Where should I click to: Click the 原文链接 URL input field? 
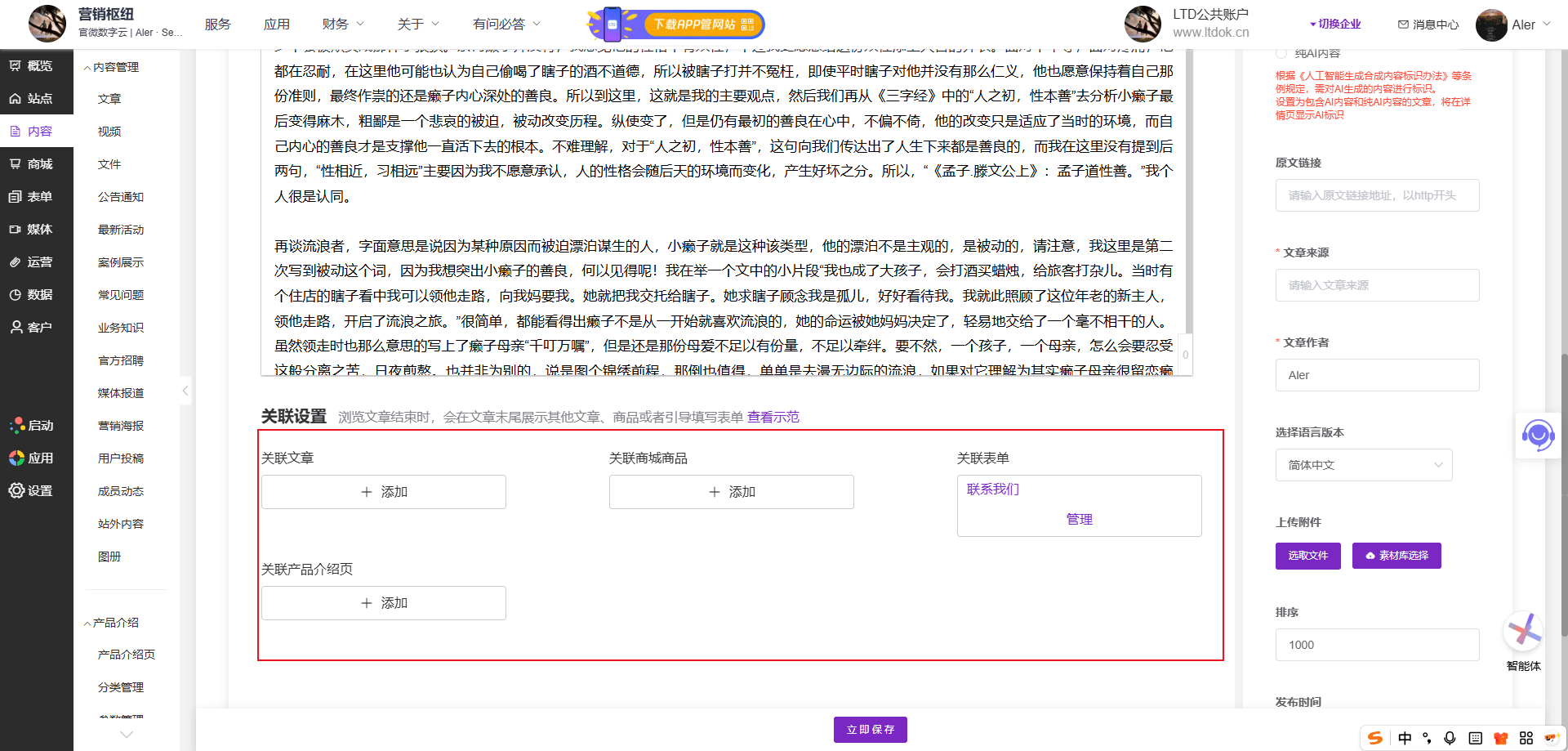pyautogui.click(x=1377, y=195)
